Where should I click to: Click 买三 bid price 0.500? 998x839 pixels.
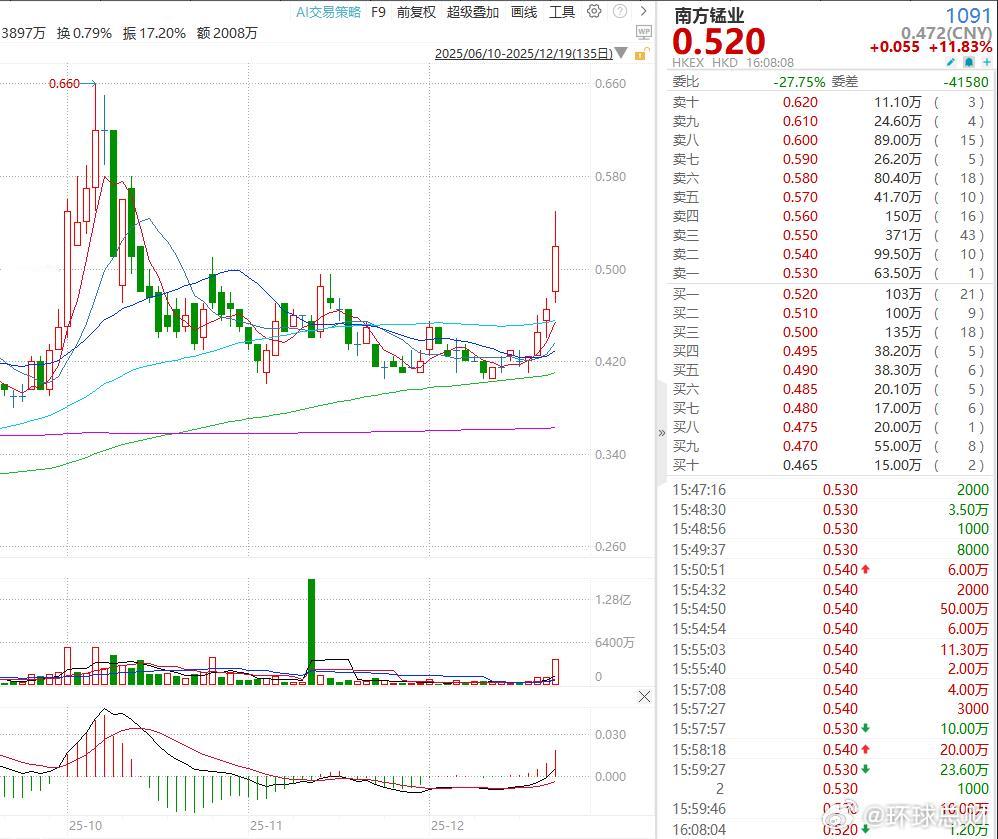pos(800,332)
